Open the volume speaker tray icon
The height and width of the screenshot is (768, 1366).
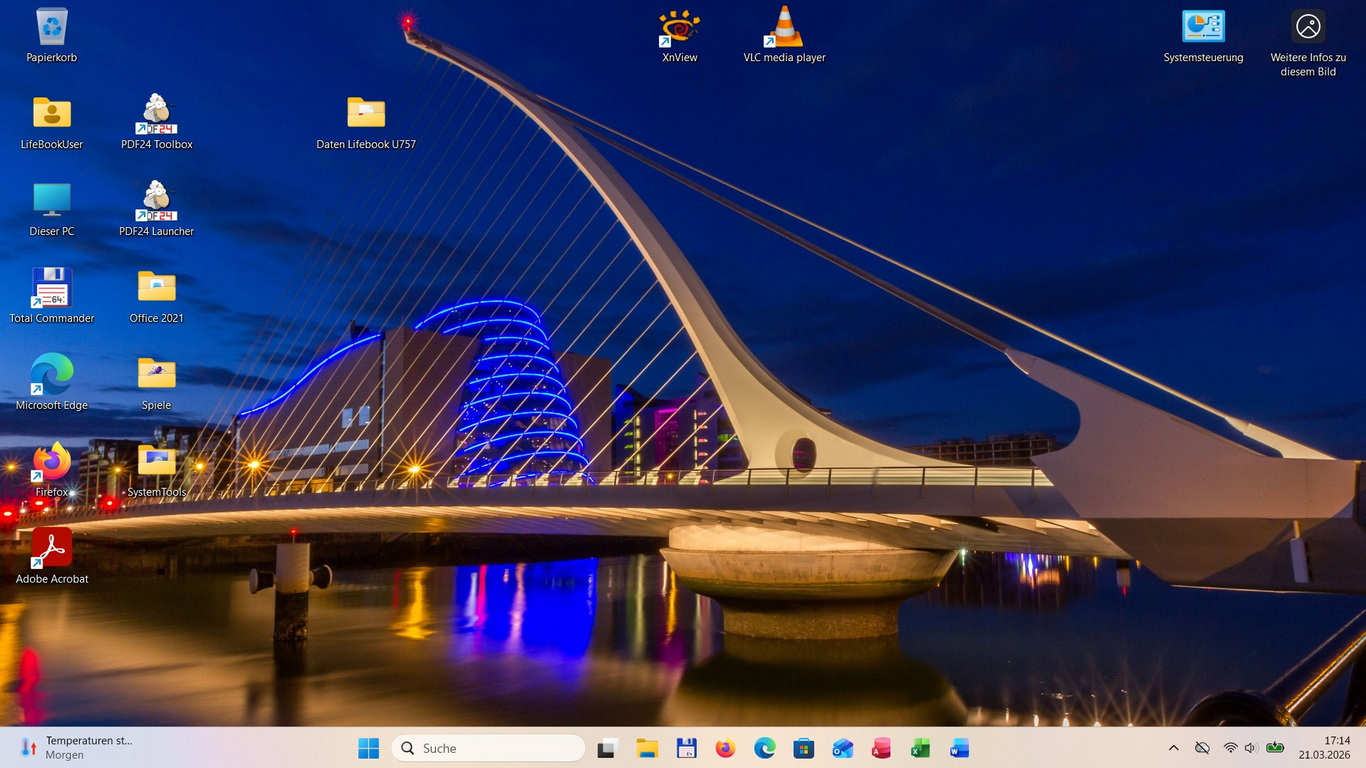pos(1250,748)
